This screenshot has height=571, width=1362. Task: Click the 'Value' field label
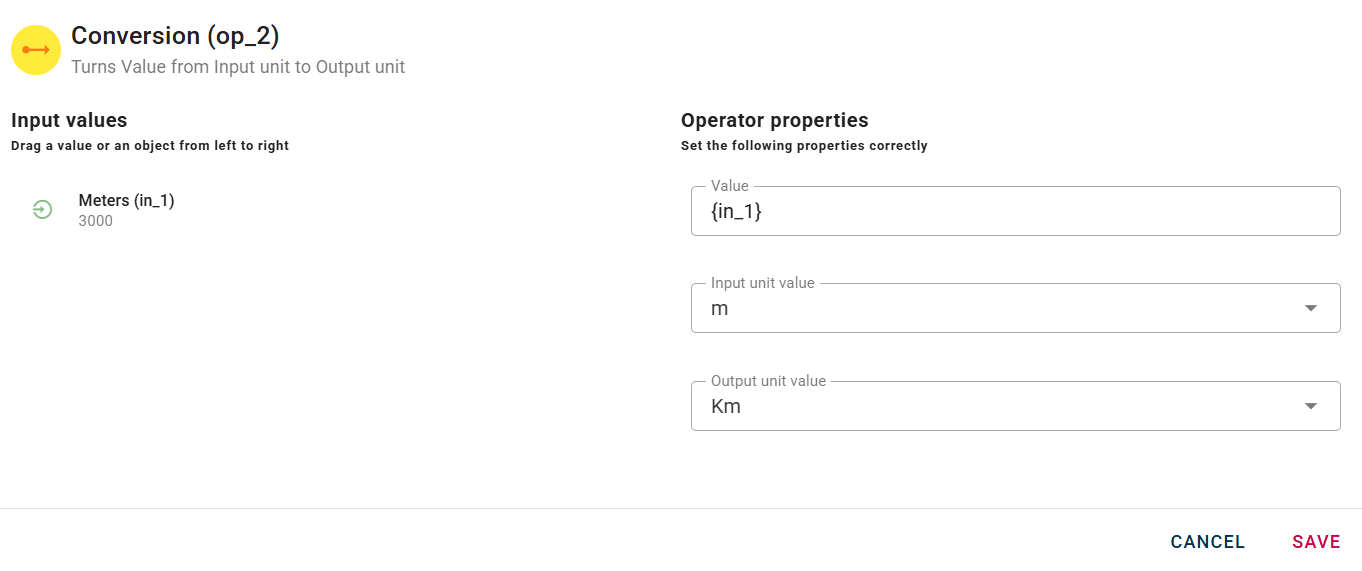pos(729,186)
